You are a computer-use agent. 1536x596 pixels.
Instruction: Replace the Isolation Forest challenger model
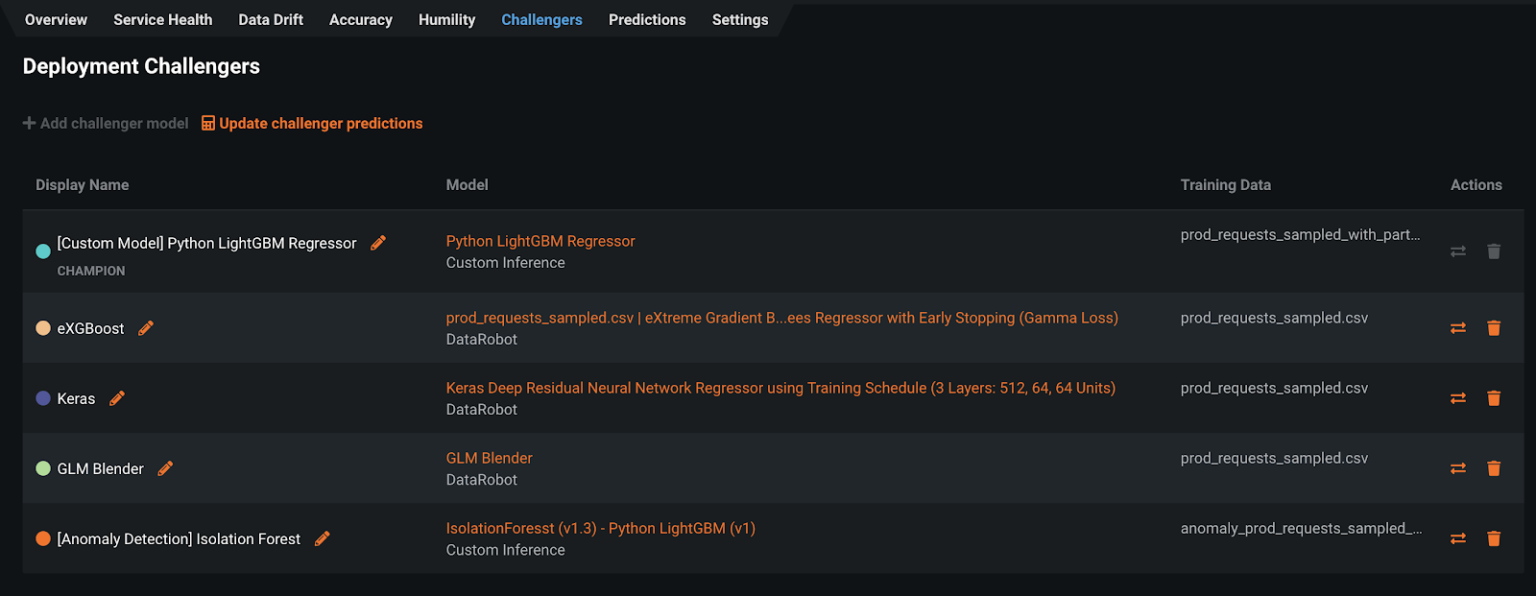pos(1458,538)
